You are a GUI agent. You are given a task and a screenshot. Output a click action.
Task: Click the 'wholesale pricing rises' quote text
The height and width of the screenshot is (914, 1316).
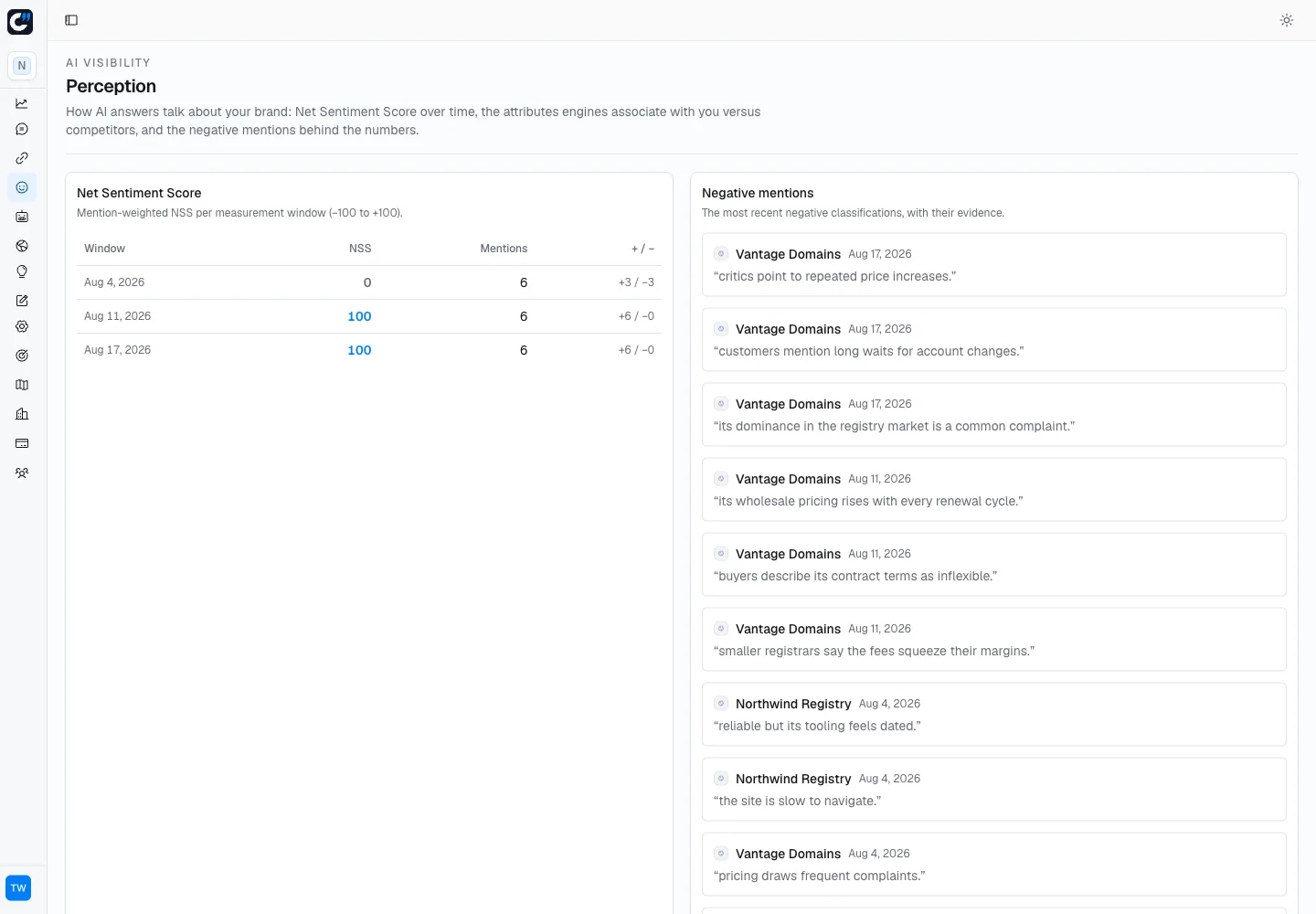[x=868, y=501]
